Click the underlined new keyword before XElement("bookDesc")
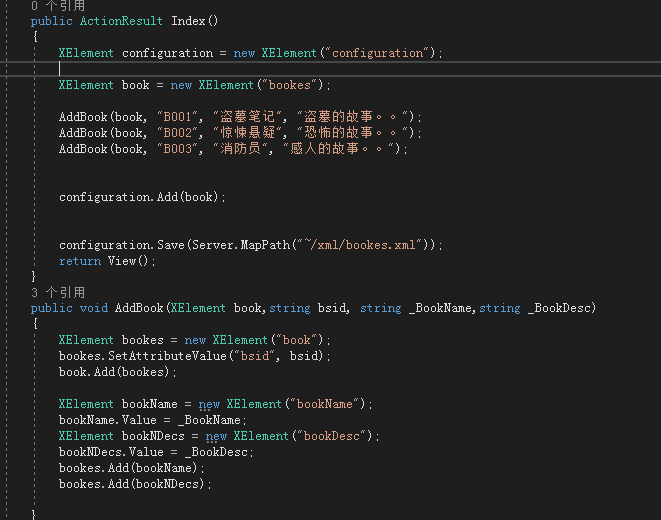The height and width of the screenshot is (520, 661). click(x=216, y=436)
